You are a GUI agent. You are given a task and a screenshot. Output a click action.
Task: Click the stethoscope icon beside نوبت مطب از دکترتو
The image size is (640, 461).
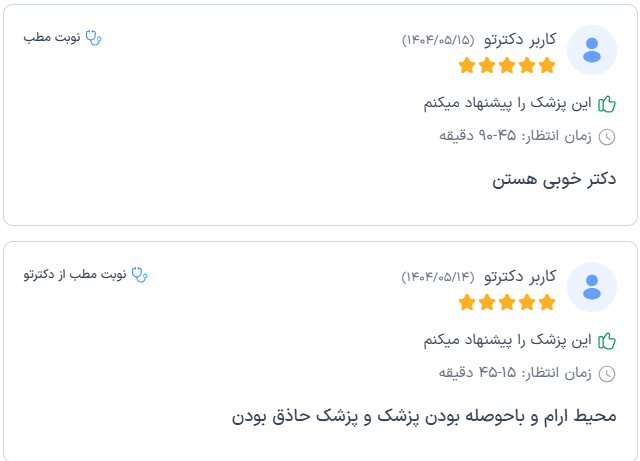click(x=139, y=274)
